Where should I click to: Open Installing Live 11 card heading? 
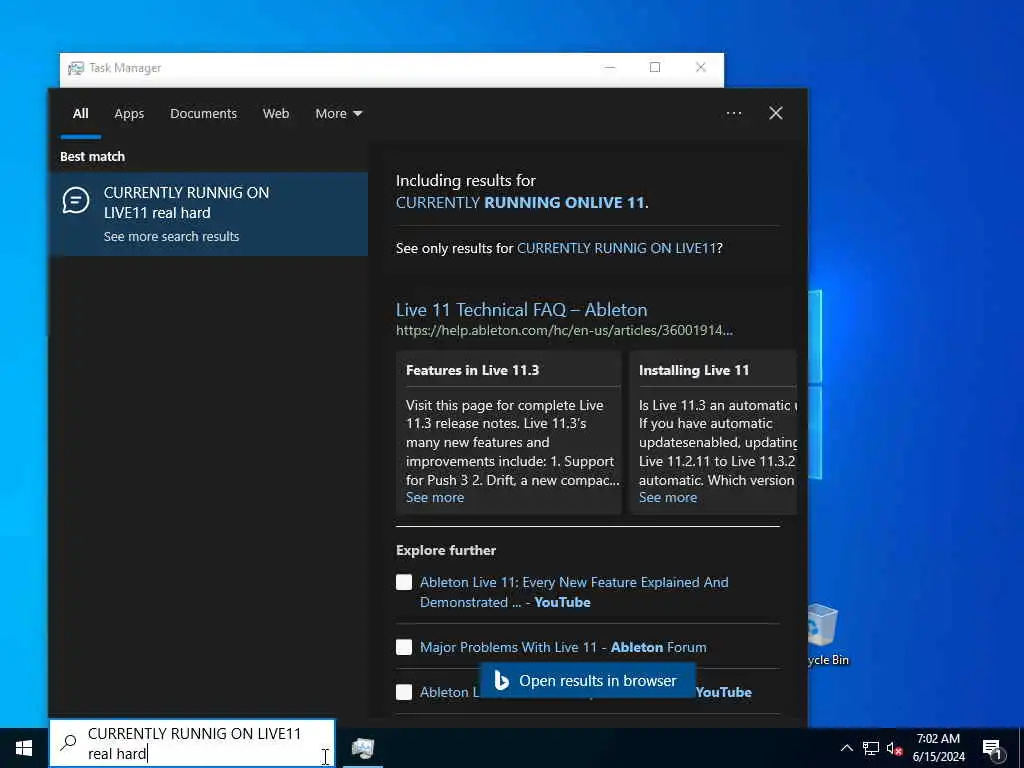[694, 370]
